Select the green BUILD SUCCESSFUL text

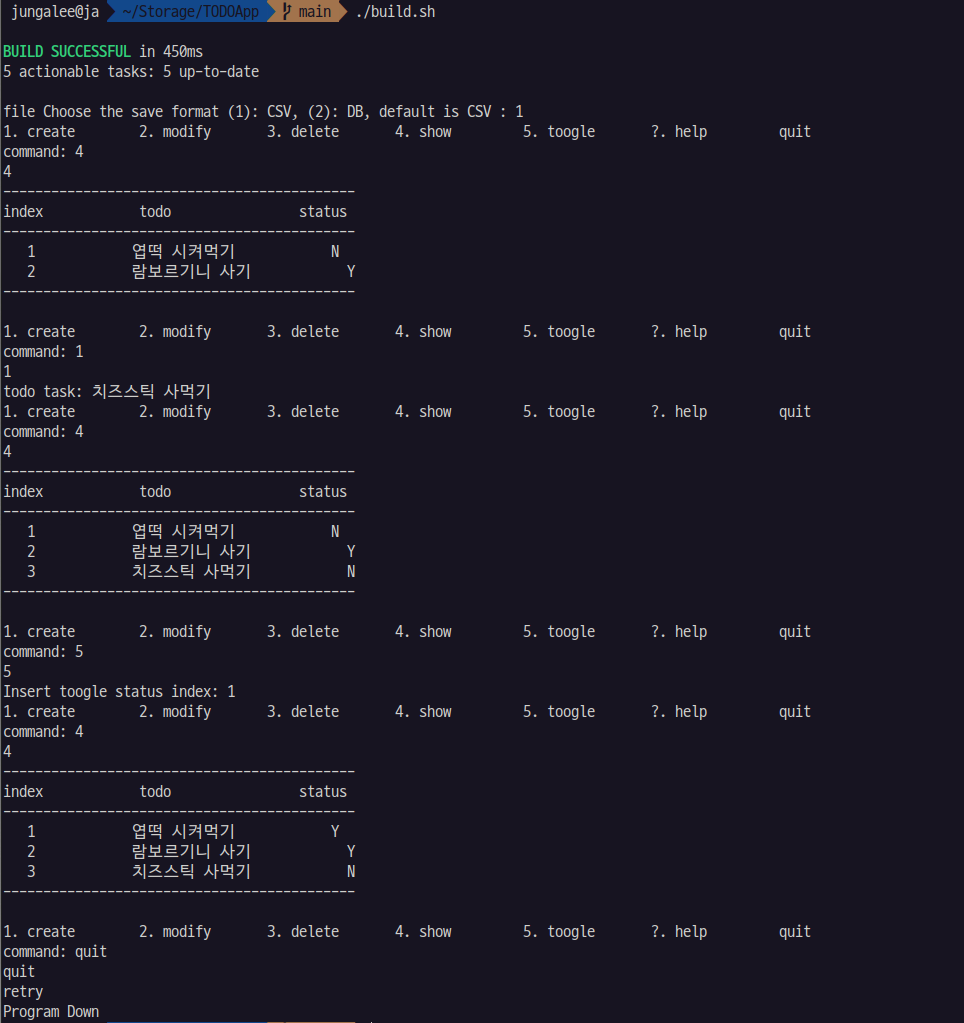click(67, 52)
